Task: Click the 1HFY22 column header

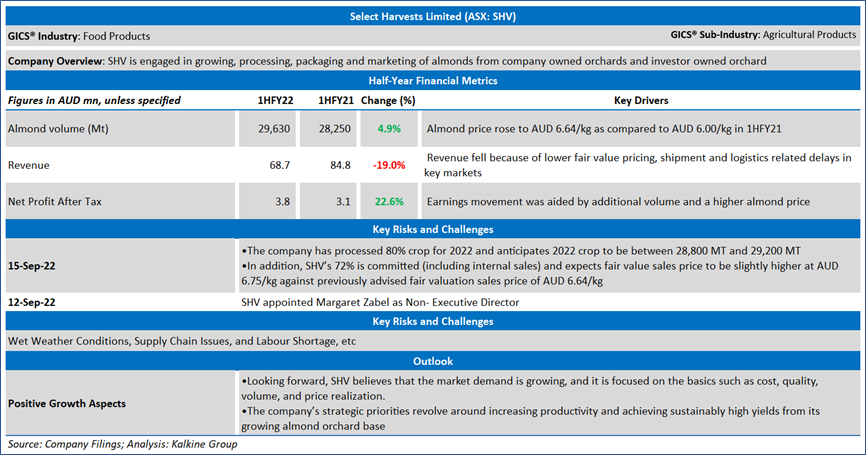Action: click(275, 100)
